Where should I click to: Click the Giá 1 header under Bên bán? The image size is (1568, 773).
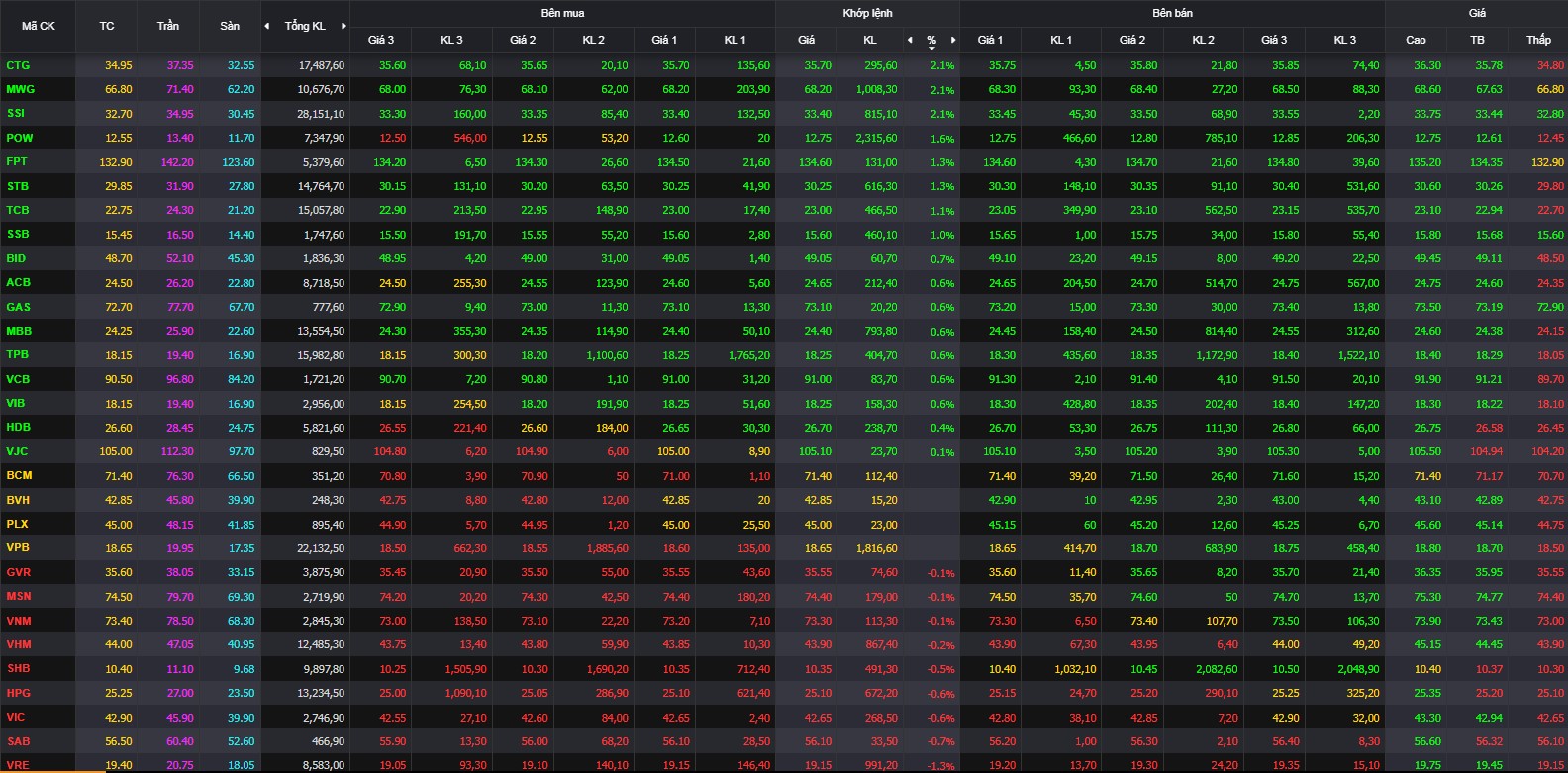click(990, 40)
